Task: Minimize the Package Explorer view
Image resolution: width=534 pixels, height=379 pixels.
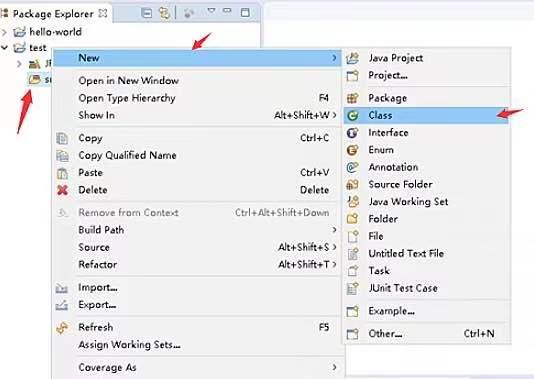Action: coord(227,11)
